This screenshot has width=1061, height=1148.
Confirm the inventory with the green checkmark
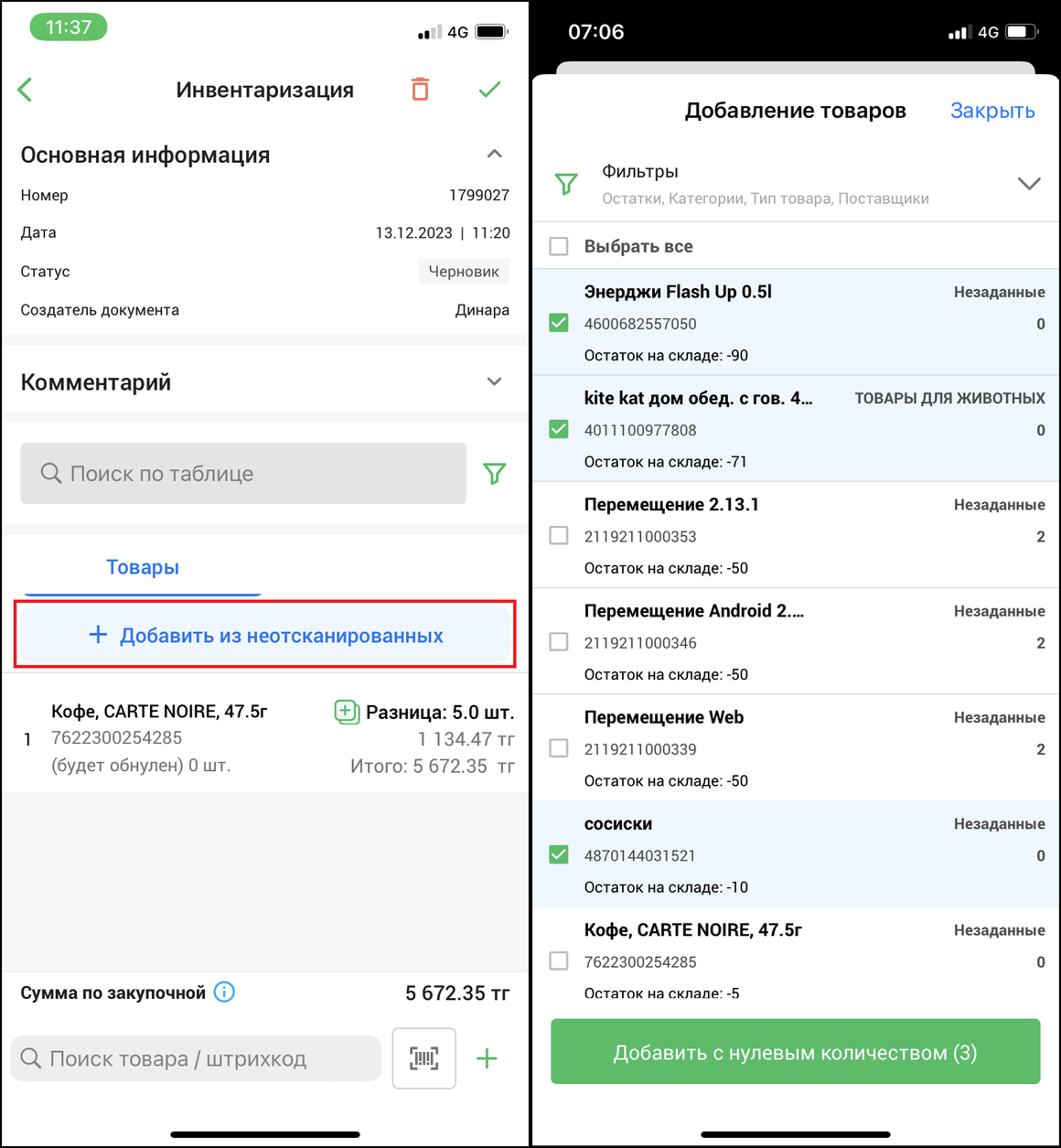(490, 90)
